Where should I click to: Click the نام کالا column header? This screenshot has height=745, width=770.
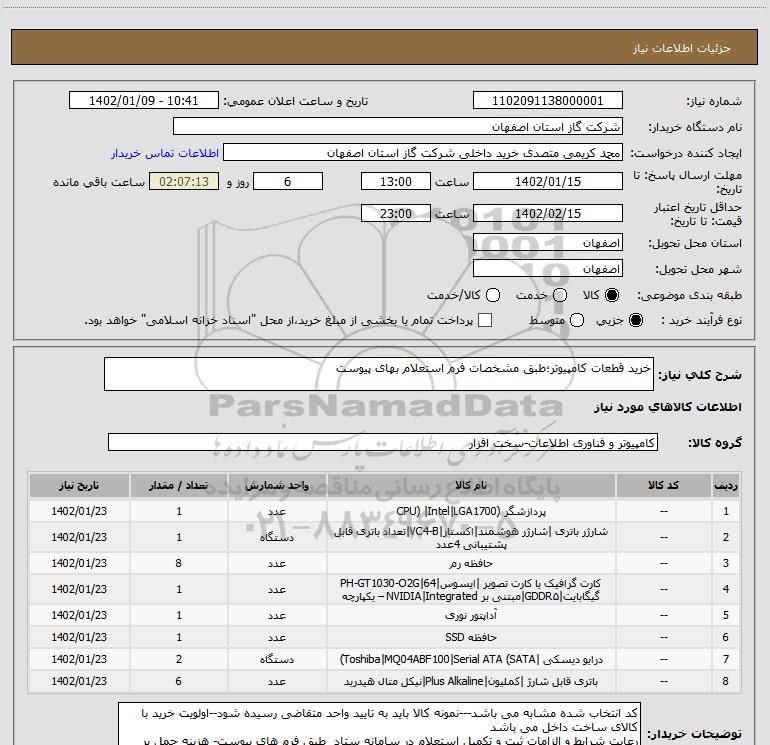click(471, 485)
